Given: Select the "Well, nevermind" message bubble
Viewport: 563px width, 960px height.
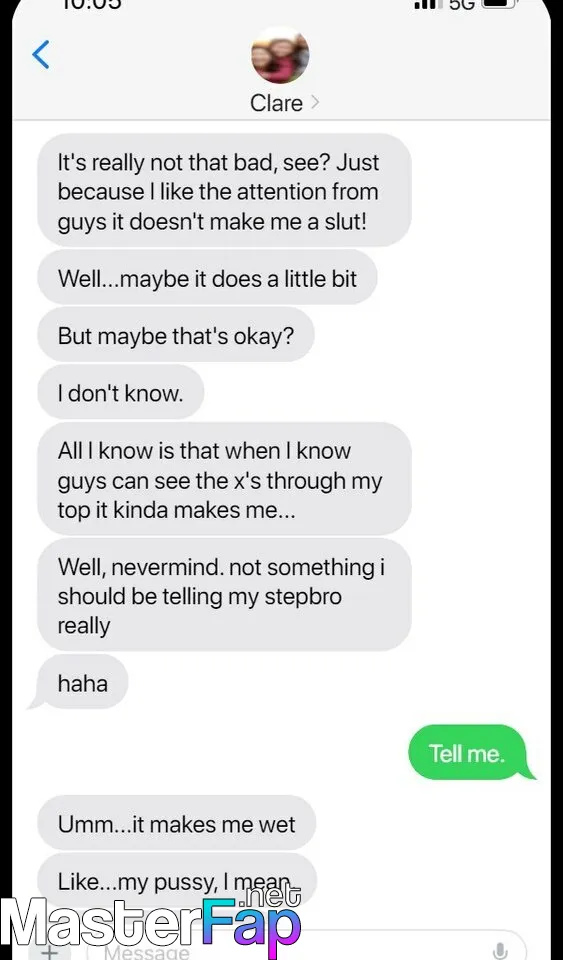Looking at the screenshot, I should point(224,594).
